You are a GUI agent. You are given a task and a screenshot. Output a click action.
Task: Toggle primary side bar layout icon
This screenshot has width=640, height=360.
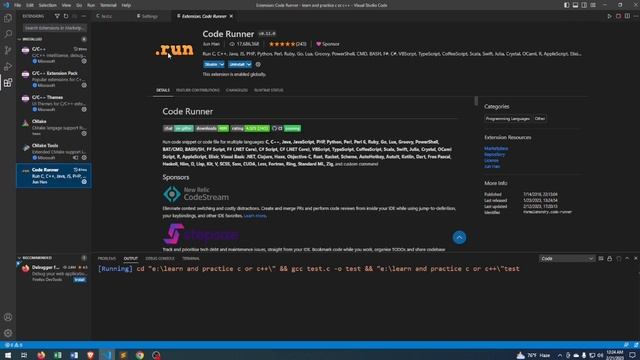(x=567, y=5)
